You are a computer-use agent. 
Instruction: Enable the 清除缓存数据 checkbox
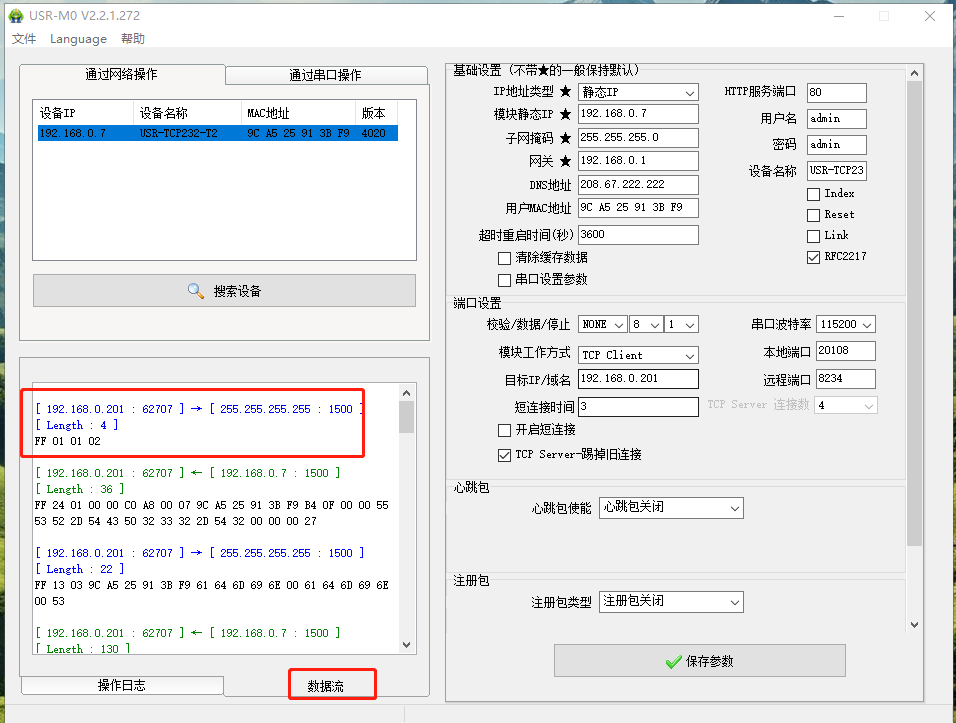tap(505, 258)
